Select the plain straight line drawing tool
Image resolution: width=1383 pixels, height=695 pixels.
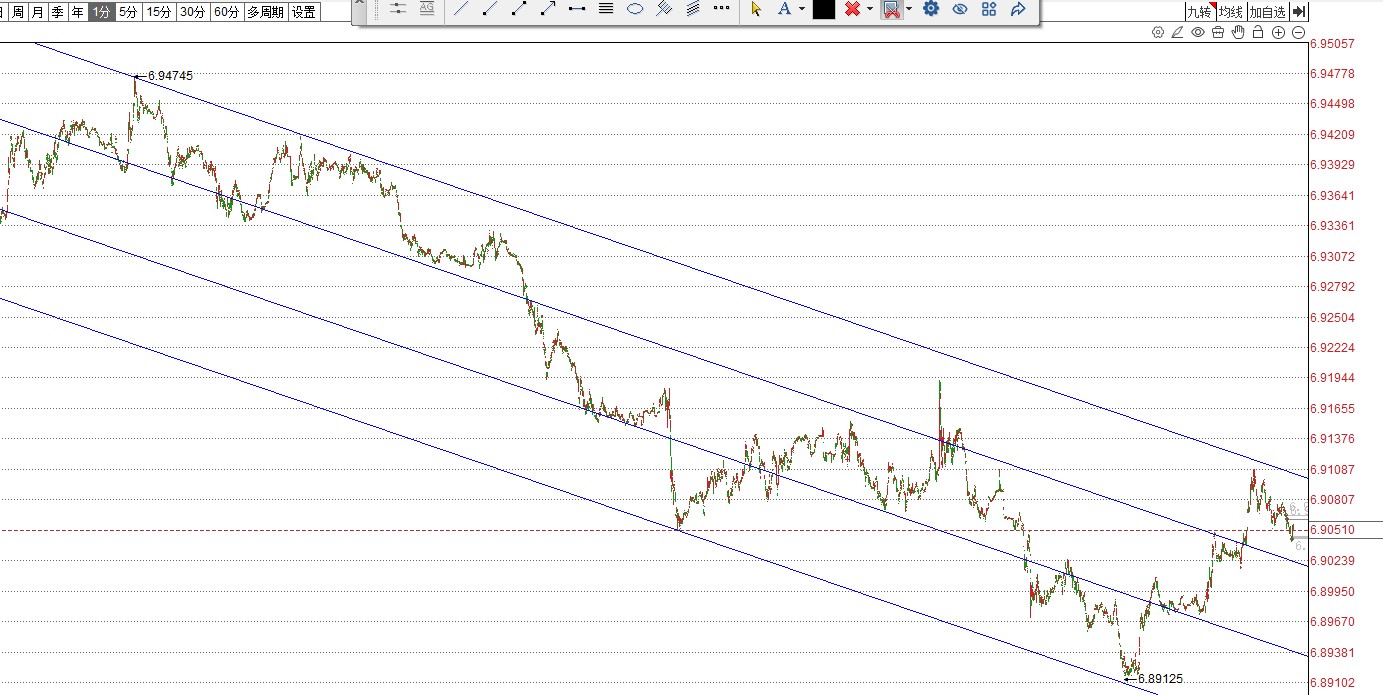coord(461,9)
